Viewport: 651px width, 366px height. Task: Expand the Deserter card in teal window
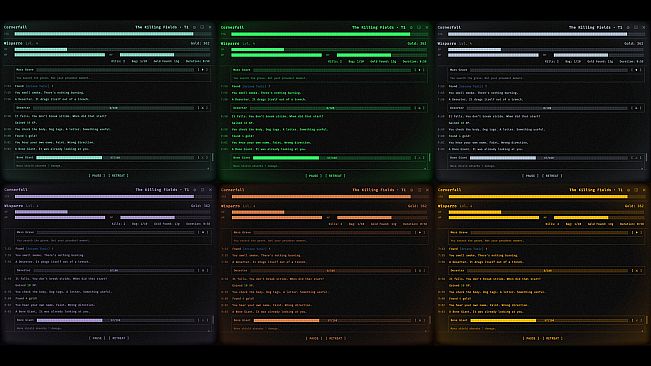(203, 108)
